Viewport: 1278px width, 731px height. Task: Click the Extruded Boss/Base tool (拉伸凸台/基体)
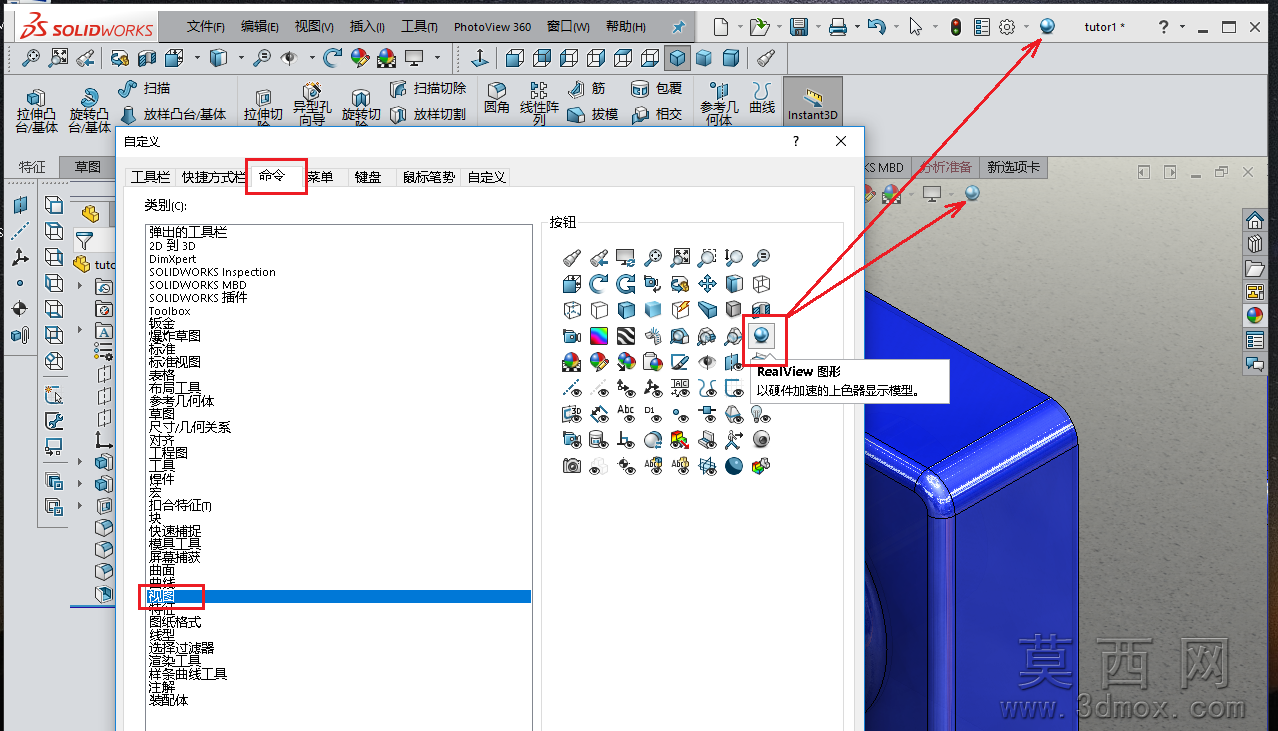(x=36, y=110)
